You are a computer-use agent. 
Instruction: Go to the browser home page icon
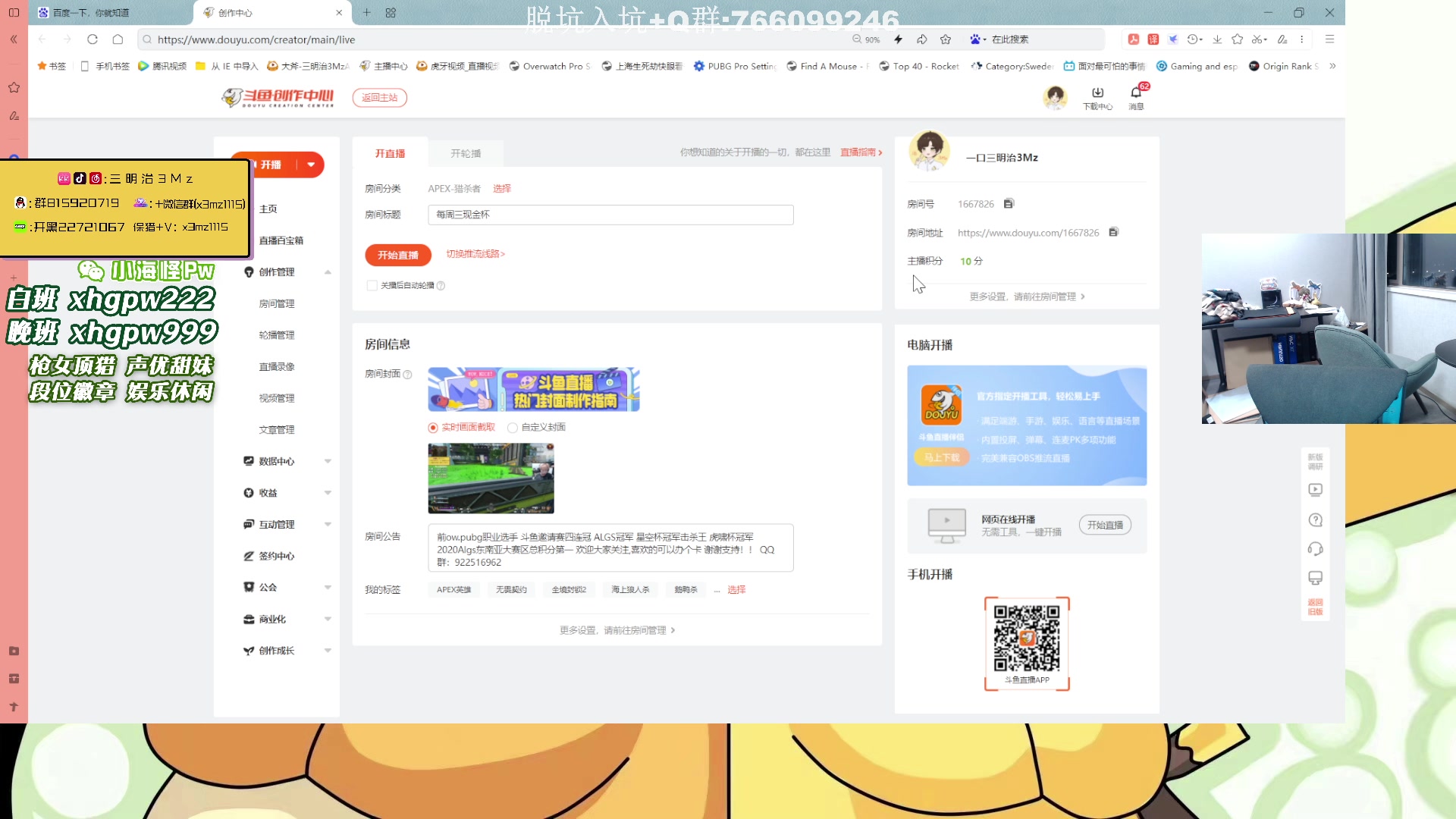pyautogui.click(x=118, y=39)
